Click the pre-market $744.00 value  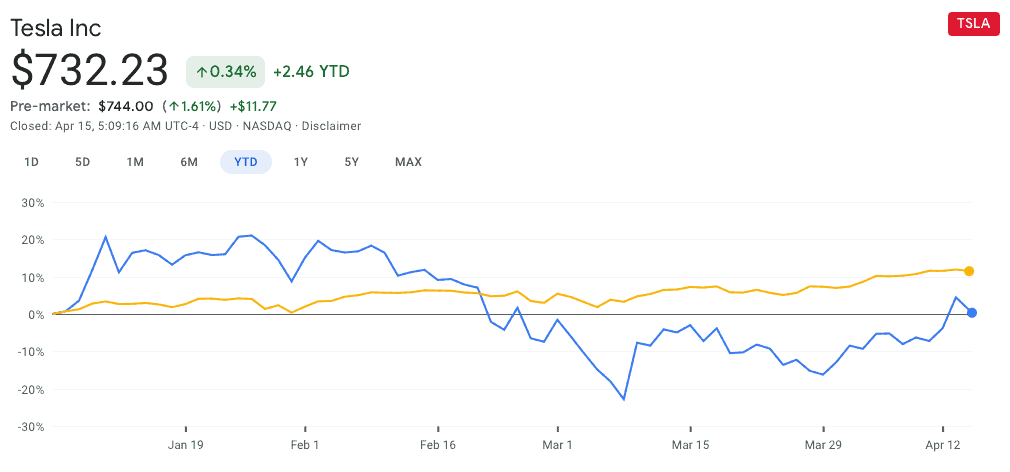[126, 106]
